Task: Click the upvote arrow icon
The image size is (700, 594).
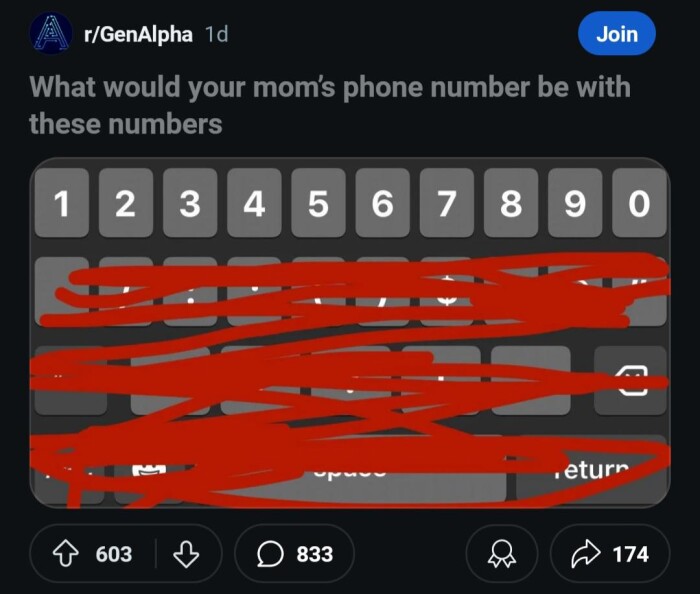Action: pos(66,553)
